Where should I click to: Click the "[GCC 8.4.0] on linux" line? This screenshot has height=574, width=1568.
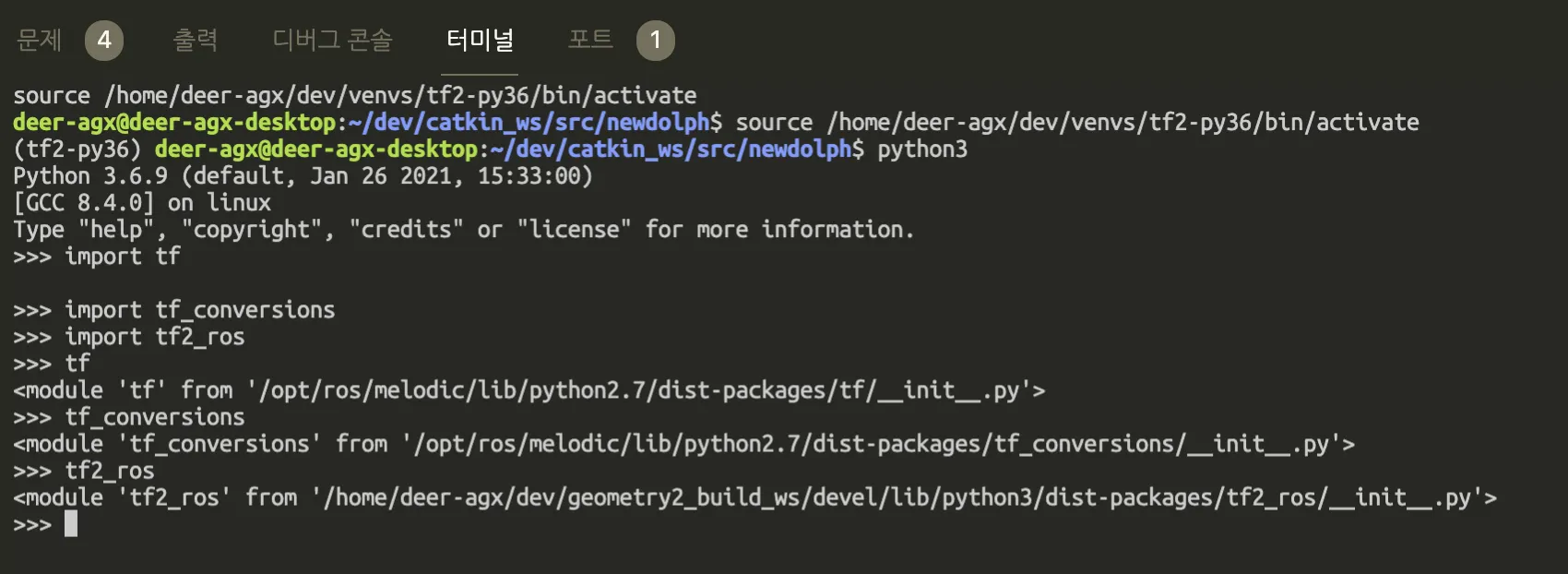[x=142, y=203]
